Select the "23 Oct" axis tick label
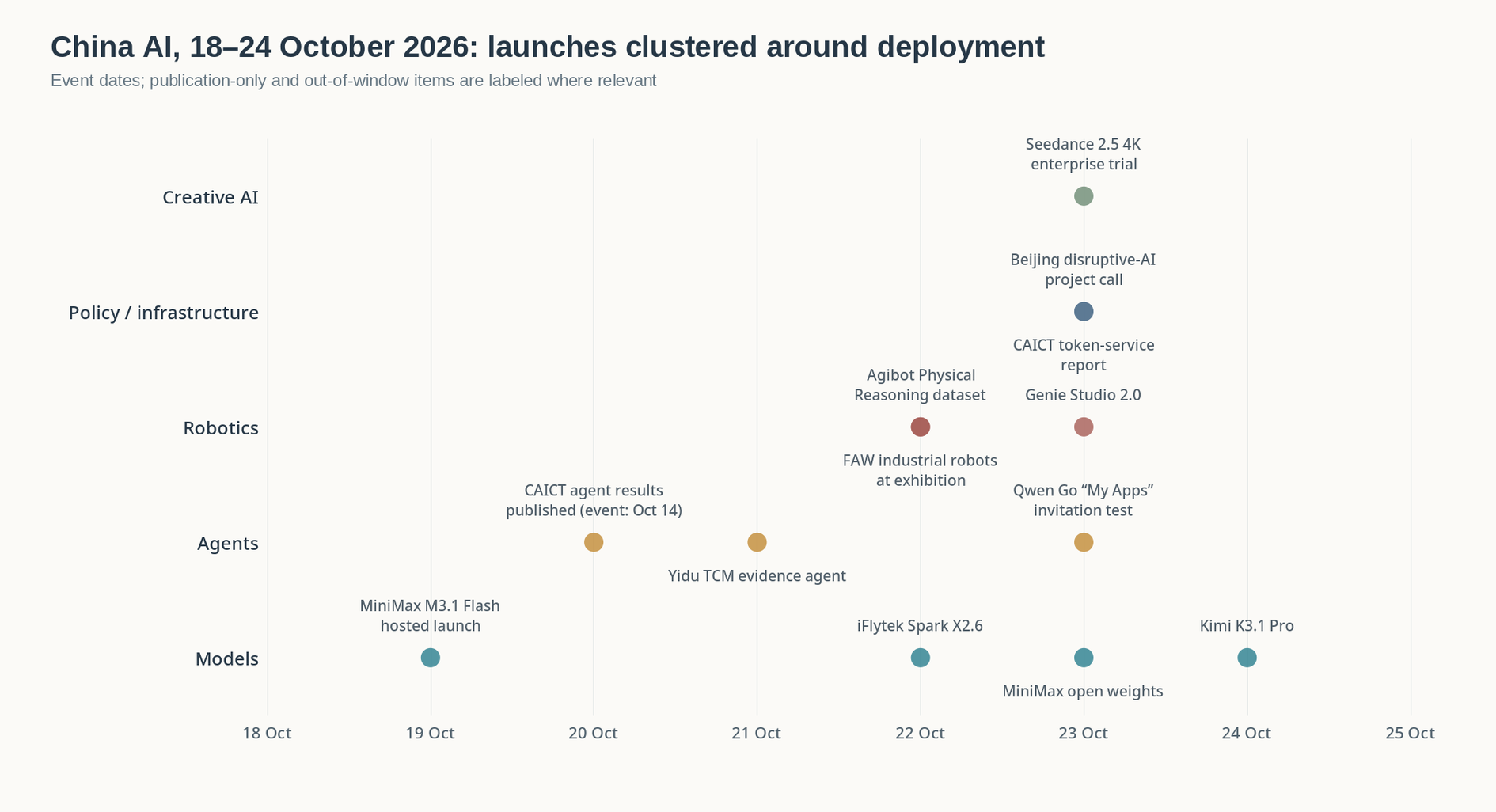The width and height of the screenshot is (1496, 812). [x=1084, y=733]
